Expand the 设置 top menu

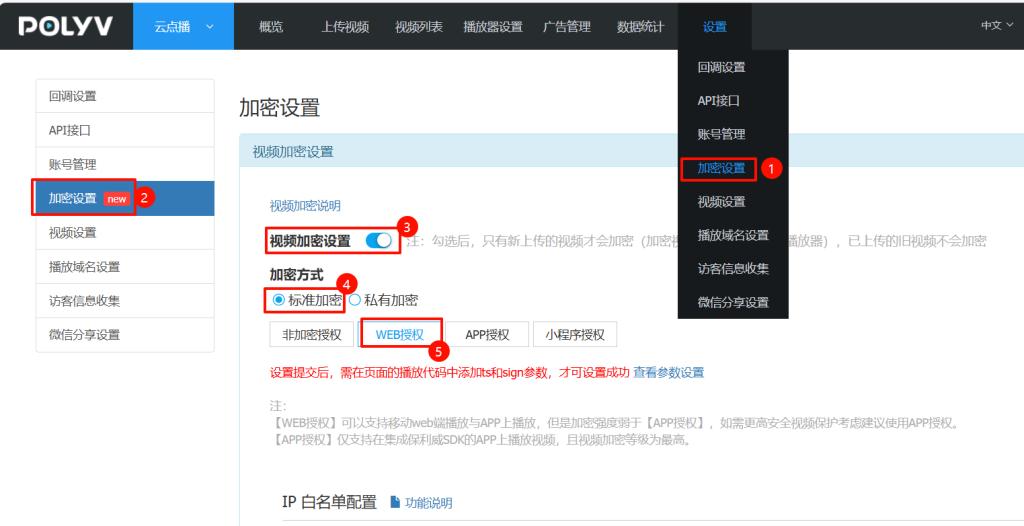tap(714, 27)
